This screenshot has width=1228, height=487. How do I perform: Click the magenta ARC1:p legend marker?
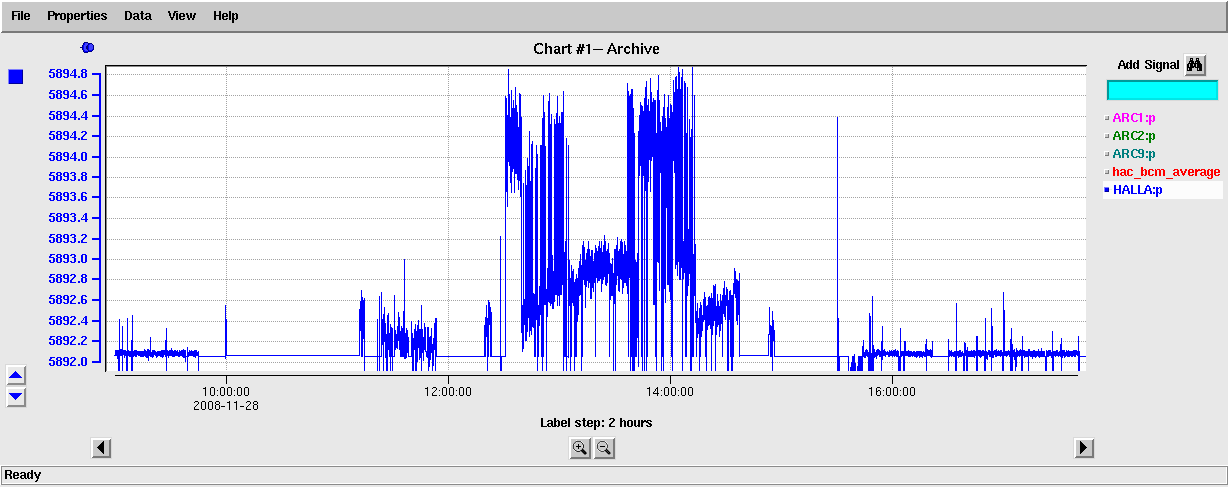coord(1107,118)
